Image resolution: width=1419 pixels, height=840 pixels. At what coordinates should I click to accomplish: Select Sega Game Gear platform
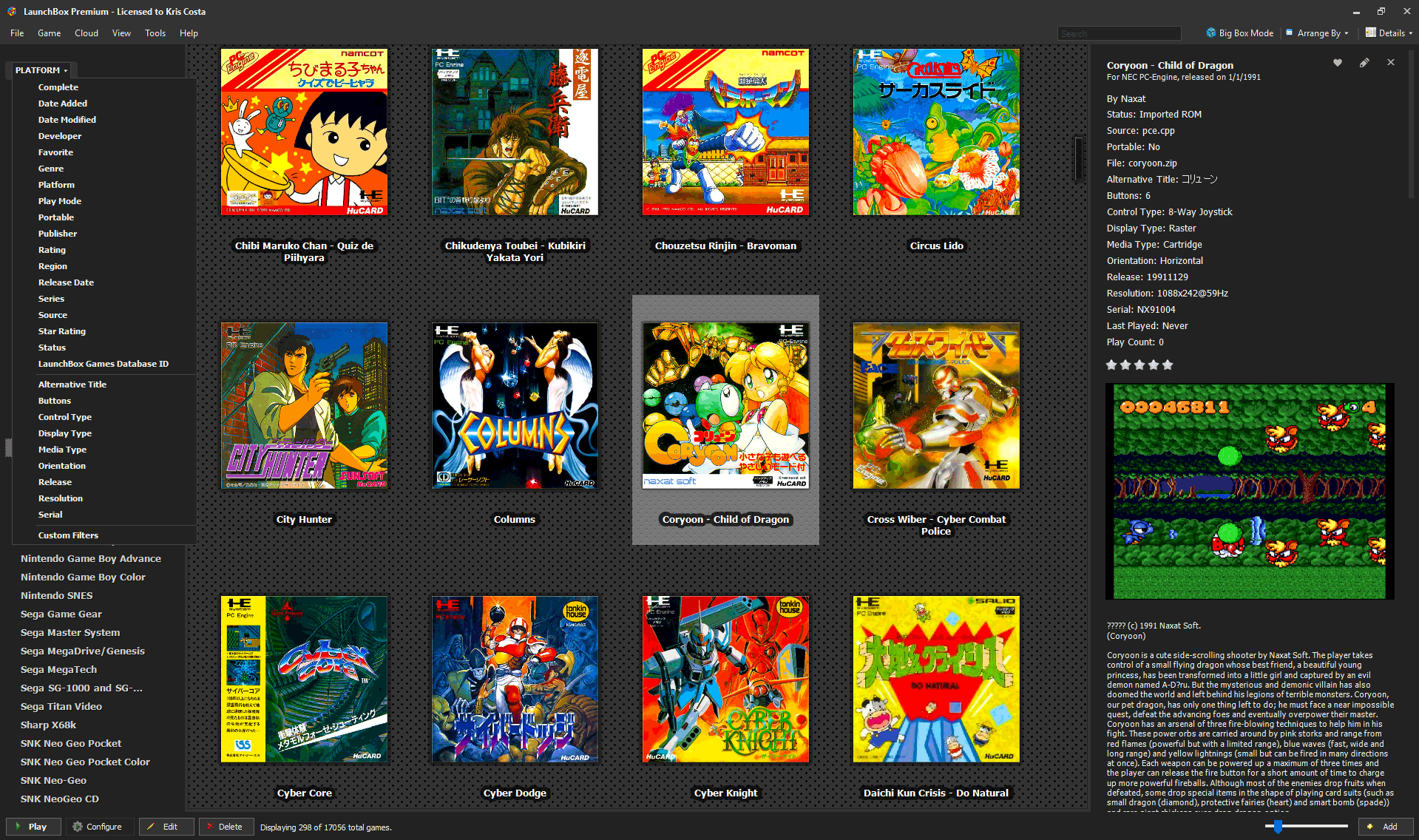[61, 614]
